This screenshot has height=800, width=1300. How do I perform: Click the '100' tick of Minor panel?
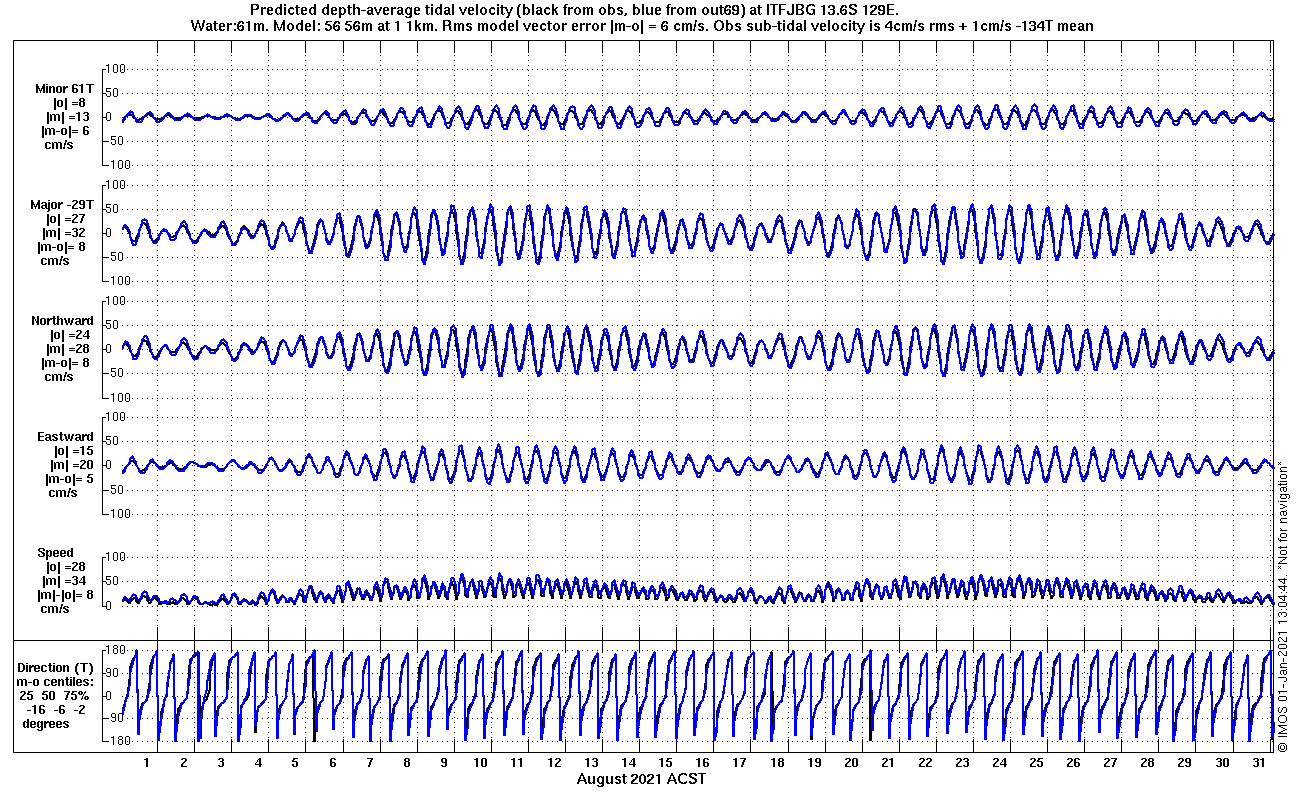[114, 69]
